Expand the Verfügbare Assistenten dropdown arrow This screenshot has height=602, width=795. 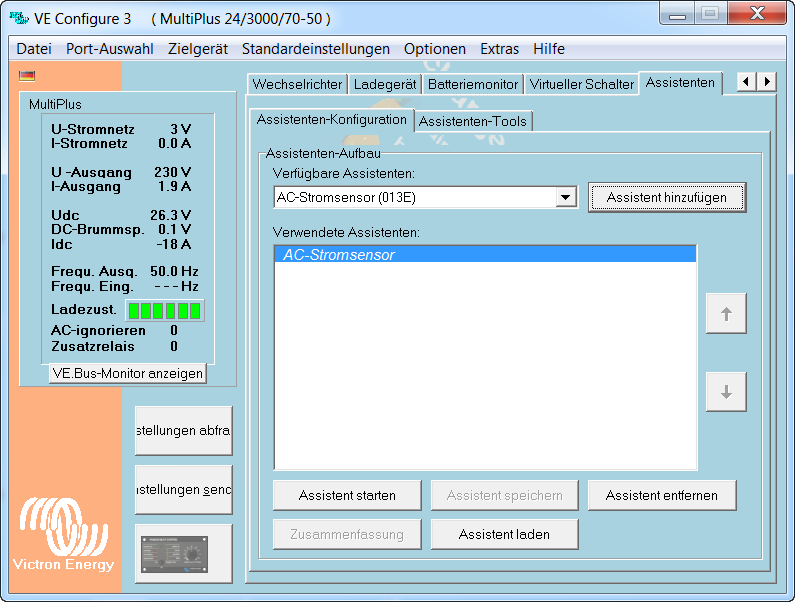pyautogui.click(x=567, y=198)
